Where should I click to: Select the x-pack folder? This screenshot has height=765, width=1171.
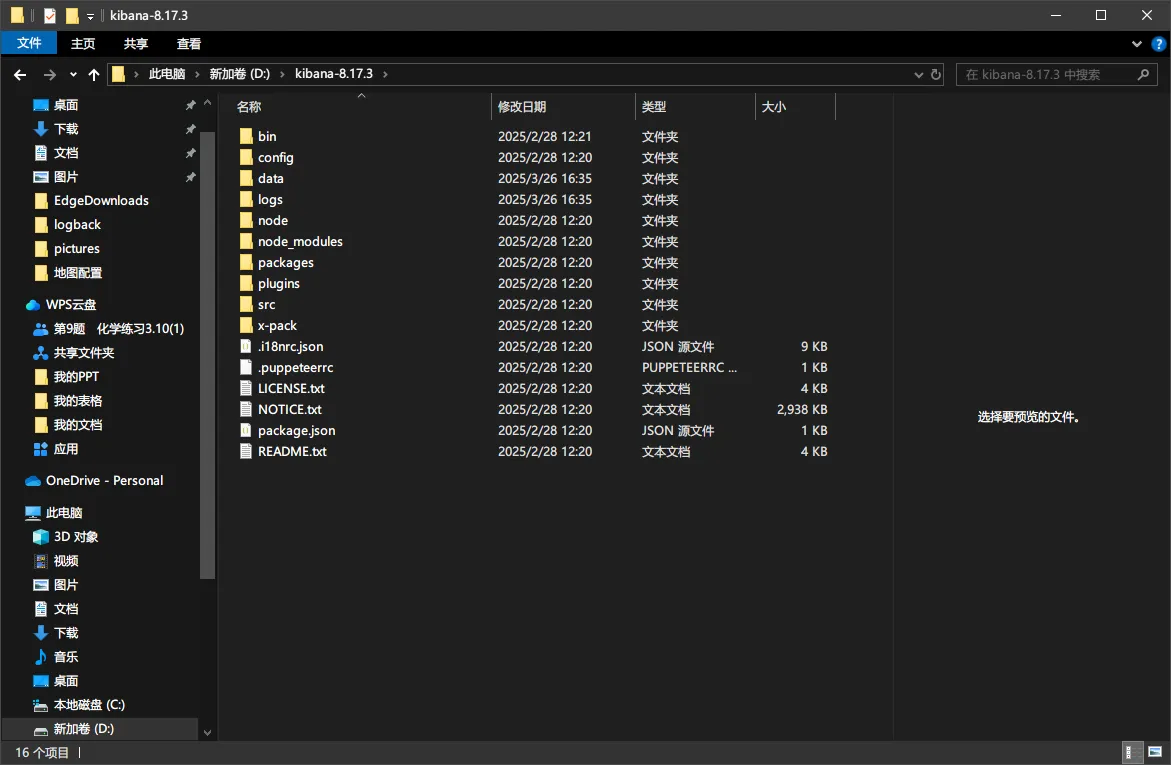click(x=277, y=325)
